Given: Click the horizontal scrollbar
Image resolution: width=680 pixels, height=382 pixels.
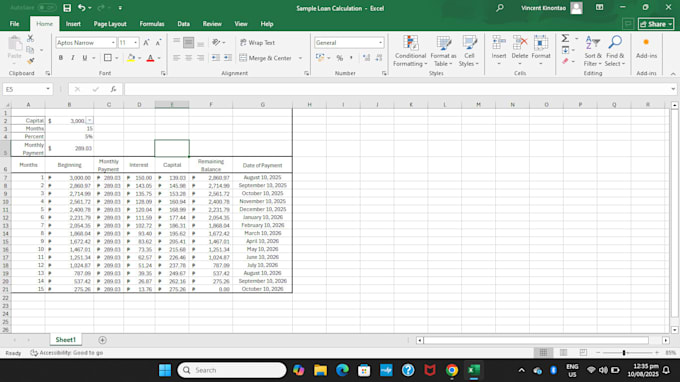Looking at the screenshot, I should [536, 340].
